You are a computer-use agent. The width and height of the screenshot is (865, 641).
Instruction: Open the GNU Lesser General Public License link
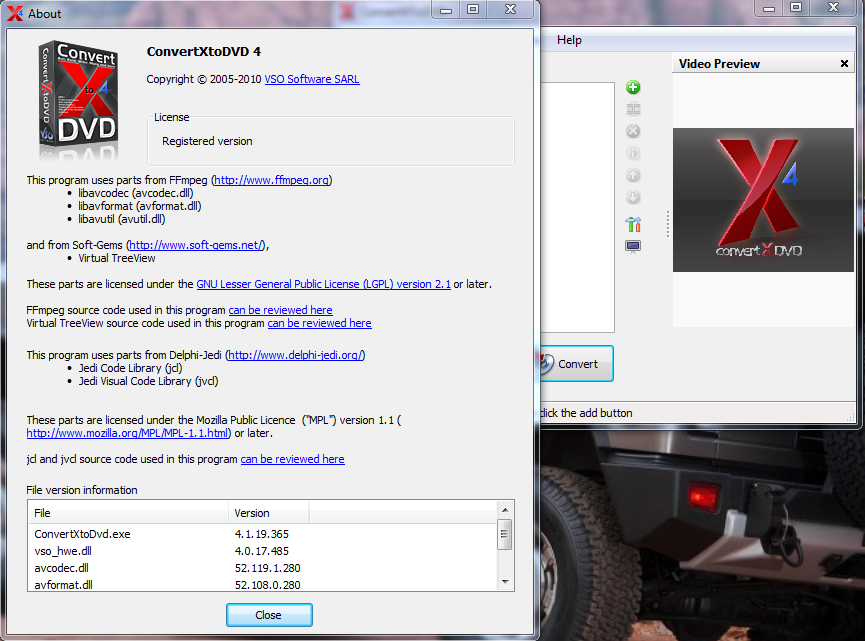(x=323, y=284)
